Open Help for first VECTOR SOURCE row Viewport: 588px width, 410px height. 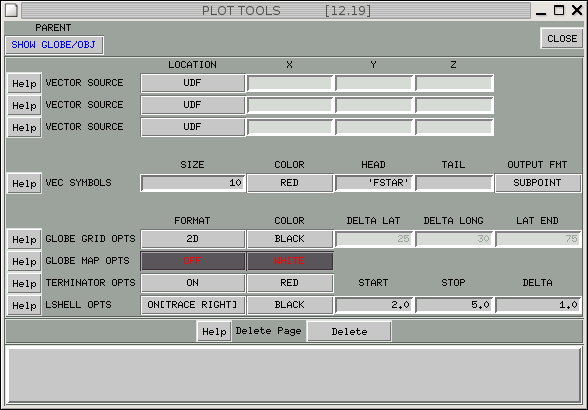point(24,83)
